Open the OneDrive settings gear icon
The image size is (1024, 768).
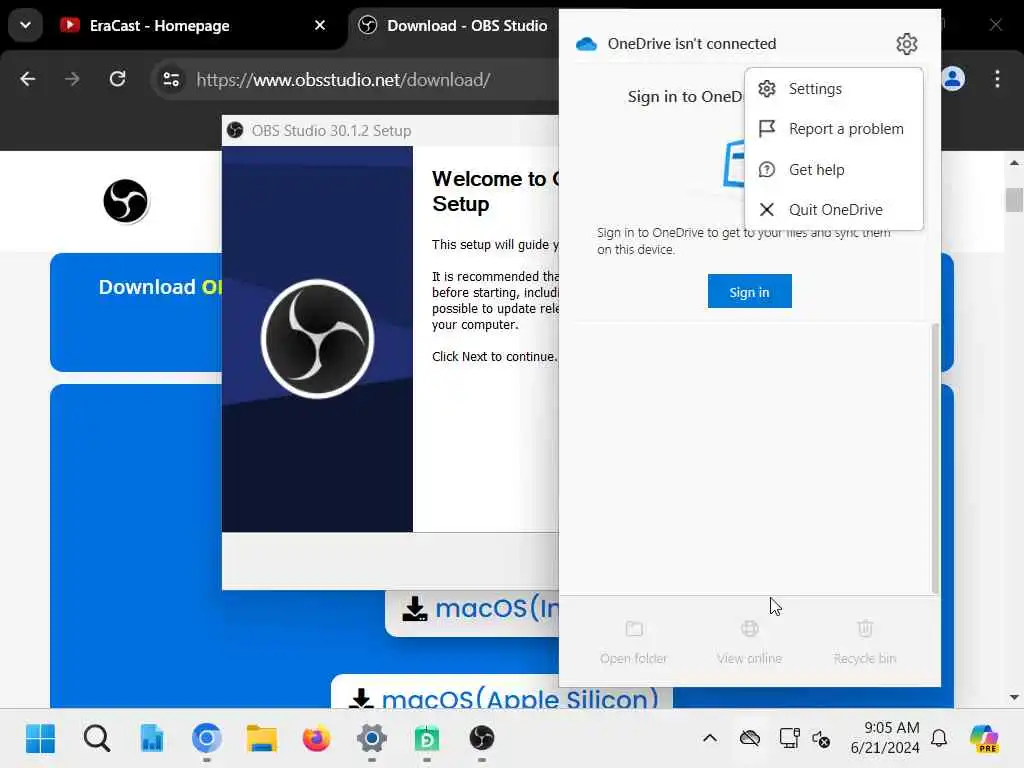(906, 44)
